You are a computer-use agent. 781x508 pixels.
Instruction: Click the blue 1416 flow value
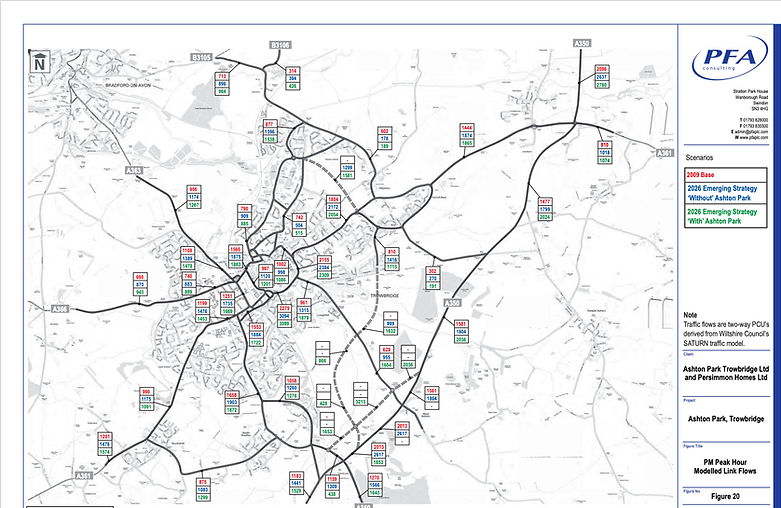point(392,259)
